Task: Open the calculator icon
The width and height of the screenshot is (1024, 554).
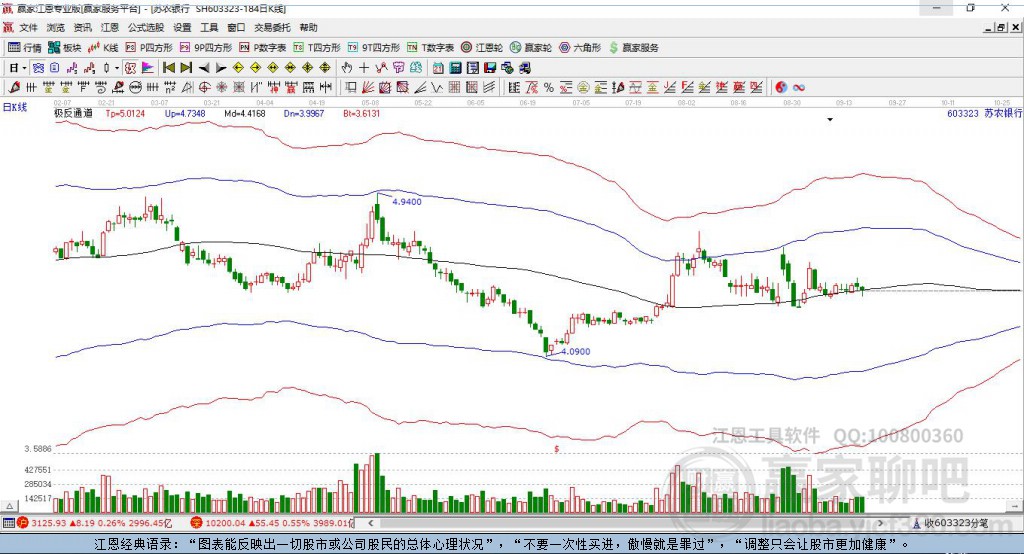Action: [455, 68]
